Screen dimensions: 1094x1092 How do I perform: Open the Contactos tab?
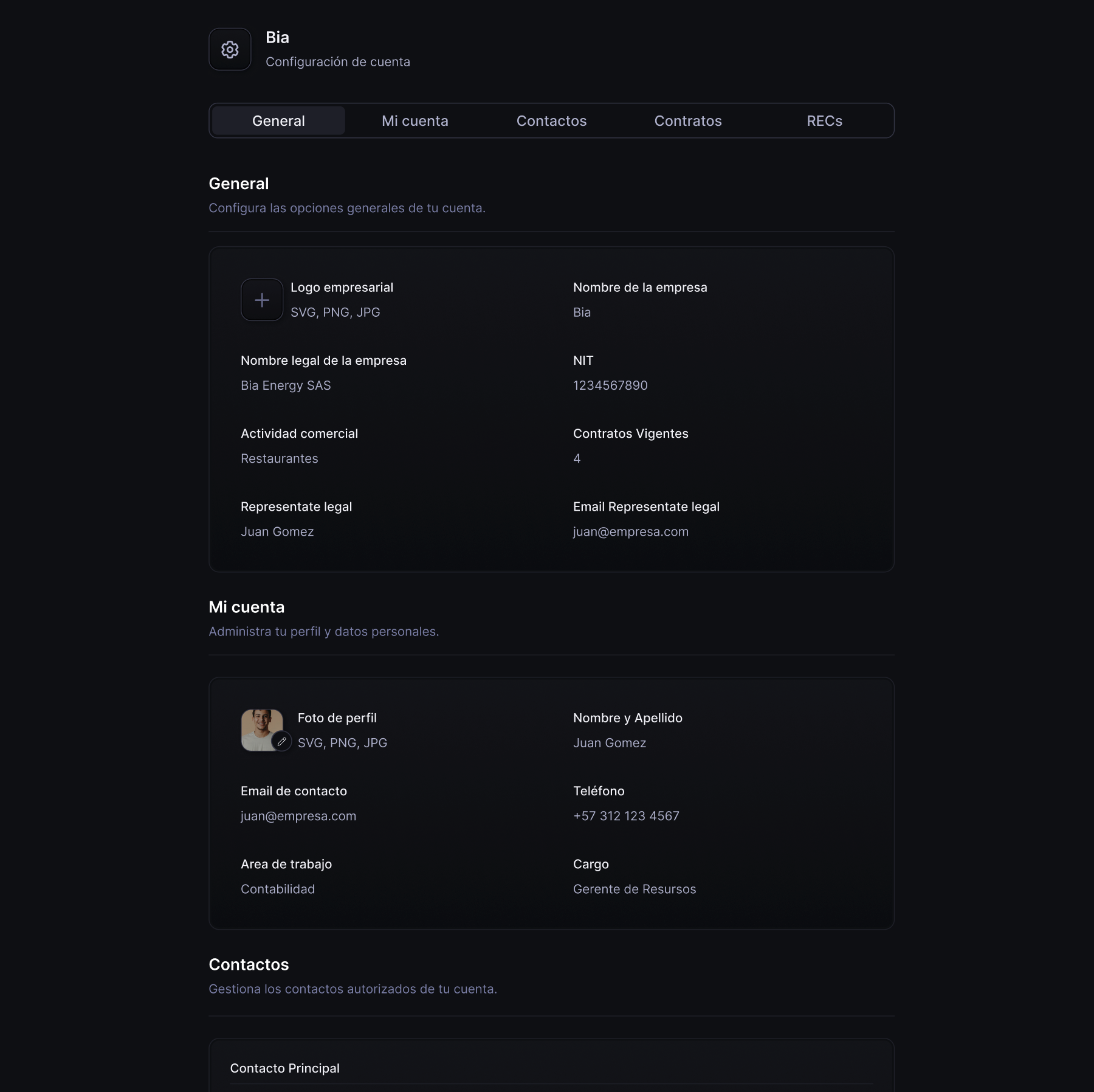pyautogui.click(x=551, y=120)
